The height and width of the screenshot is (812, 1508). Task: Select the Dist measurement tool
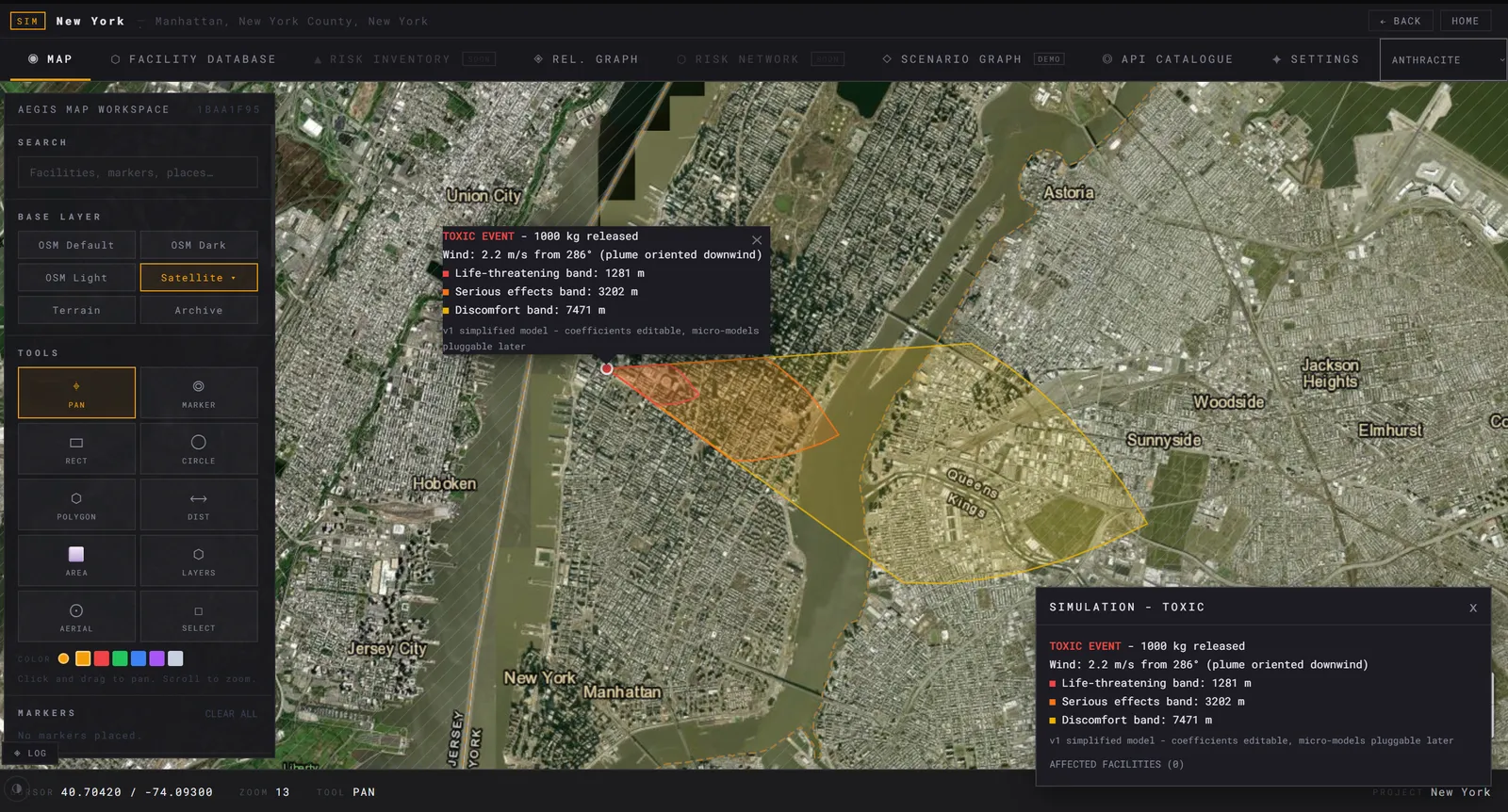199,505
